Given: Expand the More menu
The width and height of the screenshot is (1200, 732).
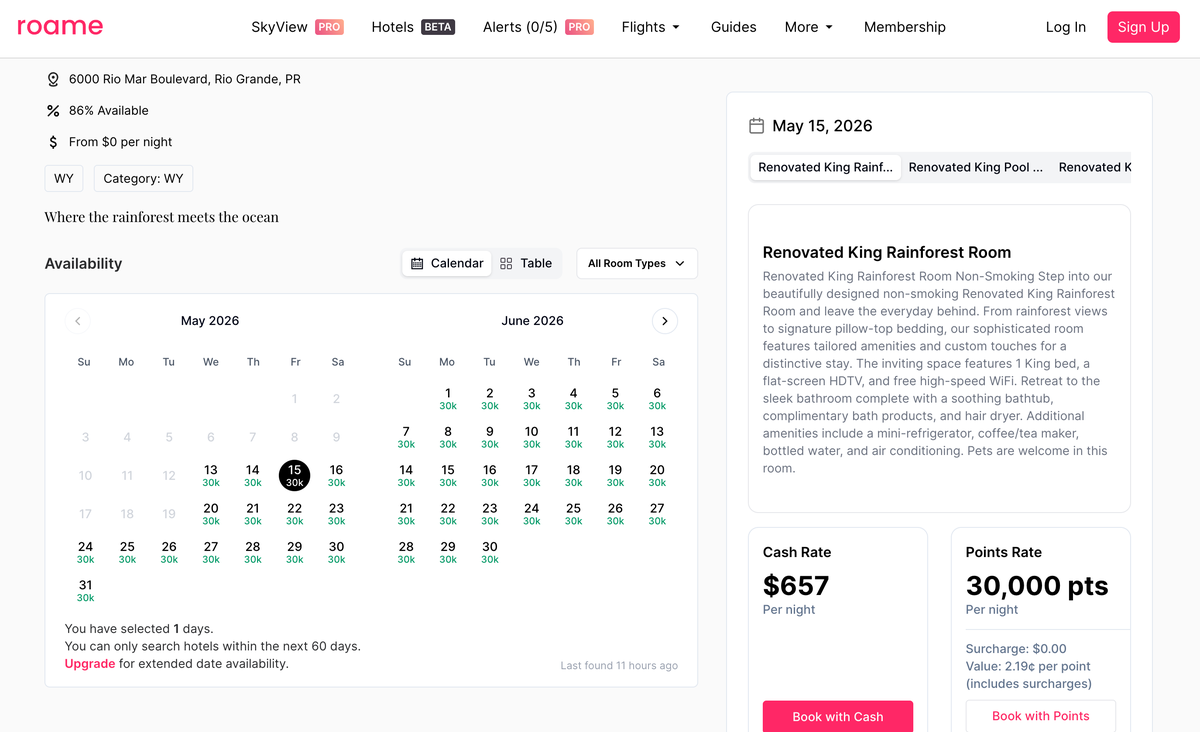Looking at the screenshot, I should (x=809, y=27).
